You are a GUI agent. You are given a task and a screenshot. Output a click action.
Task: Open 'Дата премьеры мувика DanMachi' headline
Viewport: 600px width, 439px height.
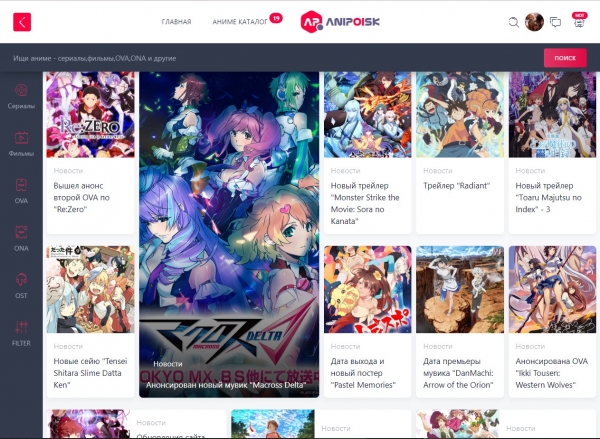click(x=458, y=373)
